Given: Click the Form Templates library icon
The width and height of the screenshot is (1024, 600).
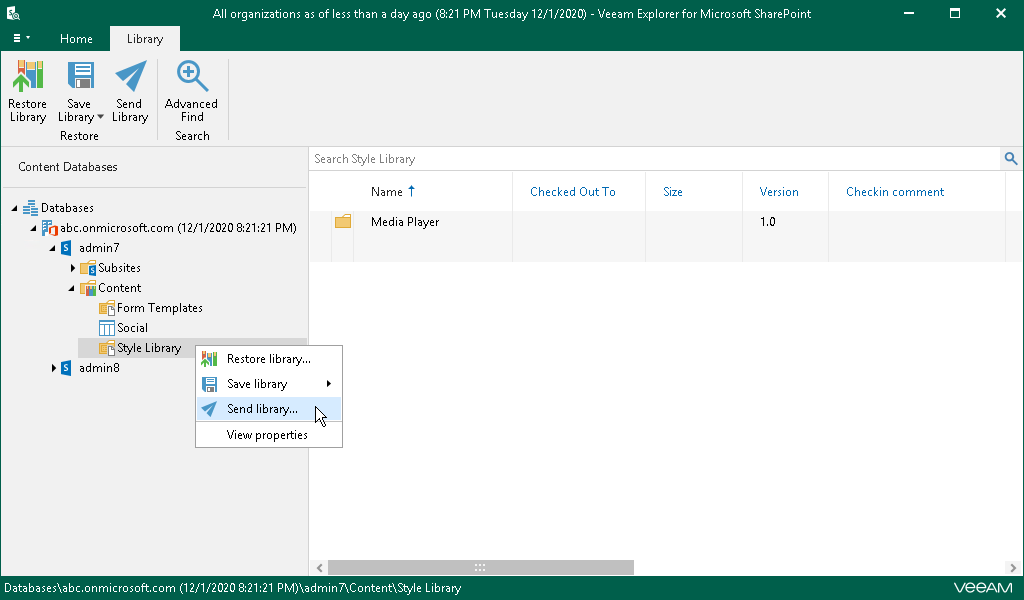Looking at the screenshot, I should click(x=106, y=308).
